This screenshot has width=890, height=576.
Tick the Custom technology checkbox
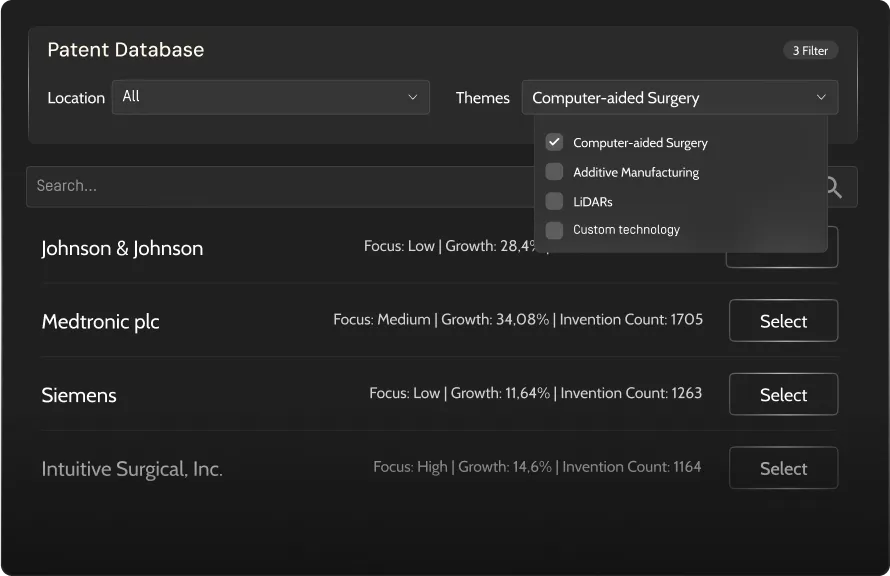pos(554,230)
